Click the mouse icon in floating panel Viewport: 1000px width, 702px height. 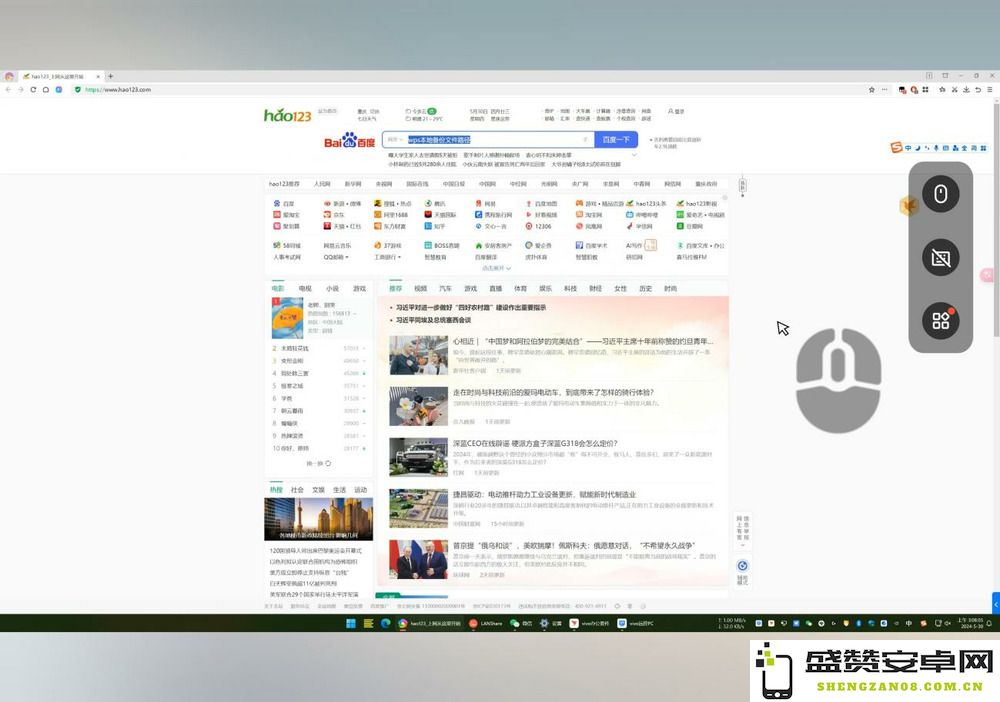click(x=941, y=193)
